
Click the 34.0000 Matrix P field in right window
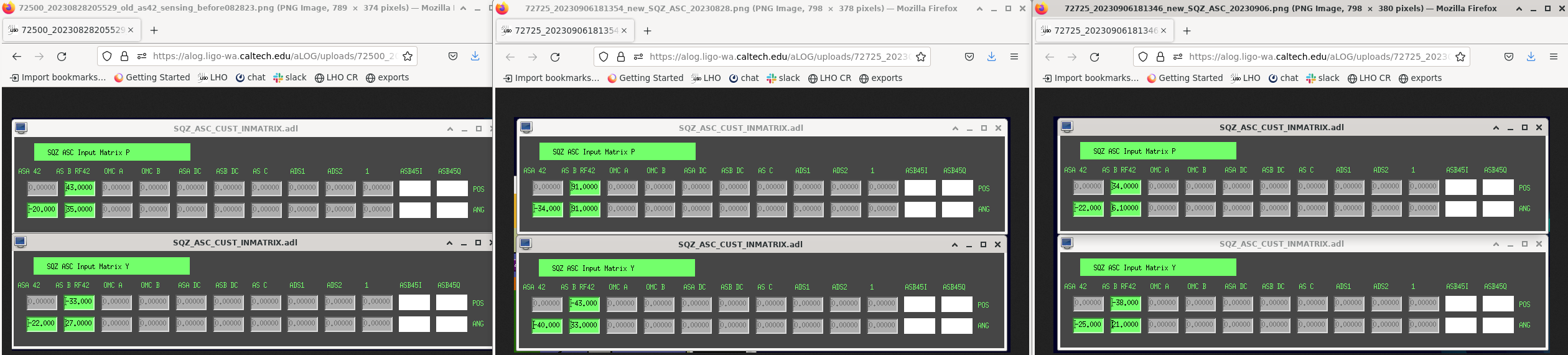[x=1125, y=186]
